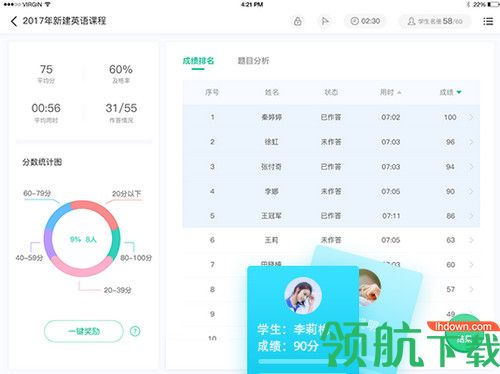This screenshot has height=374, width=500.
Task: Select student name 王冠军
Action: tap(272, 216)
